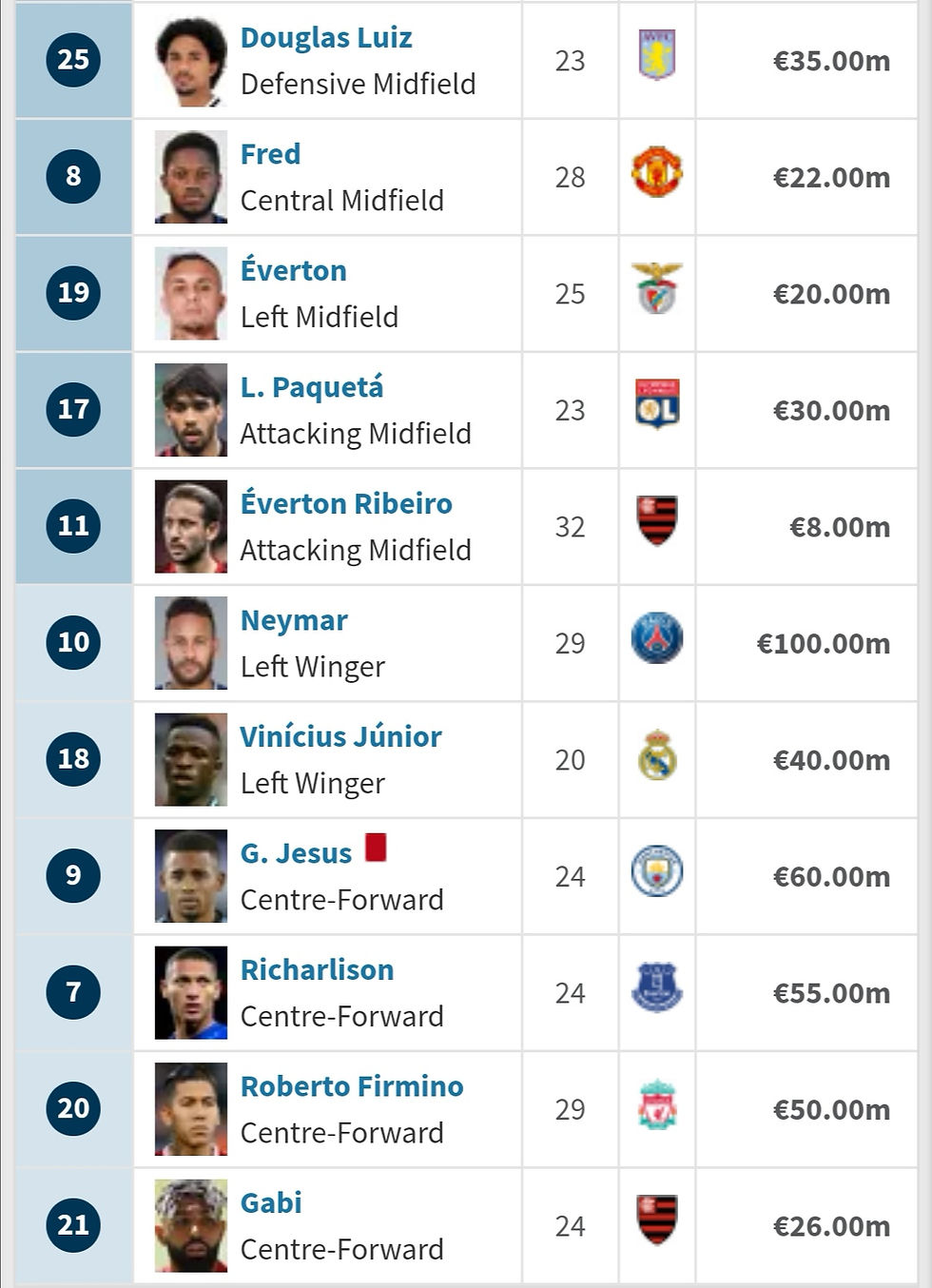Viewport: 932px width, 1288px height.
Task: Open the Benfica club crest
Action: coord(657,288)
